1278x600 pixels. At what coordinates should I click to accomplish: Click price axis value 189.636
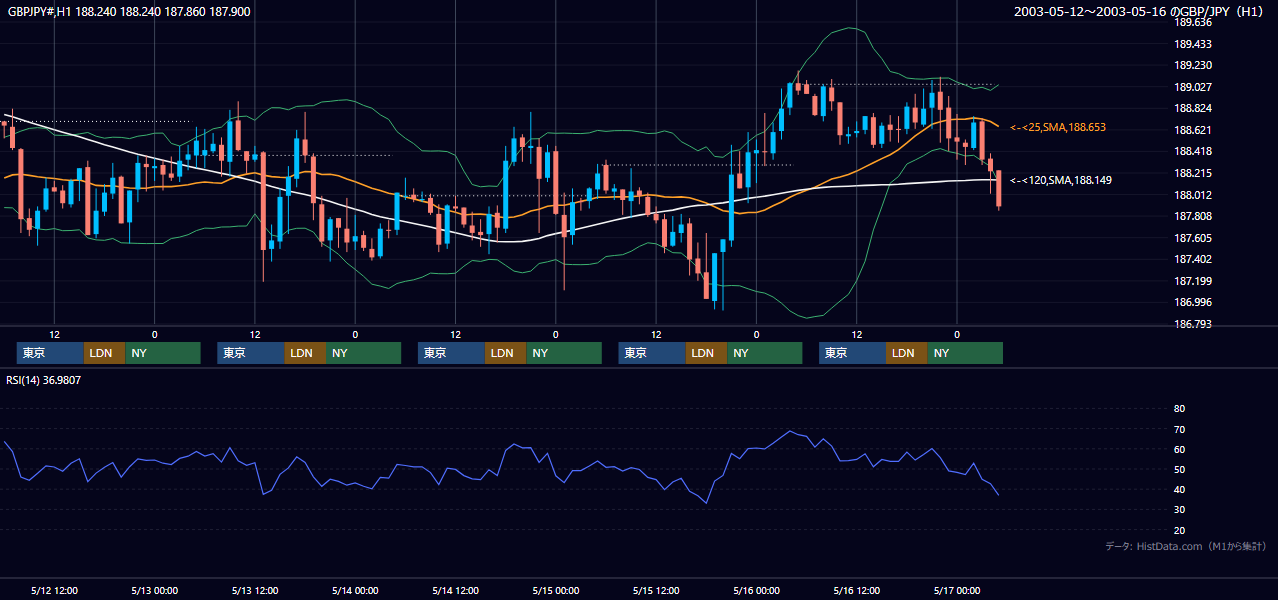(x=1193, y=22)
